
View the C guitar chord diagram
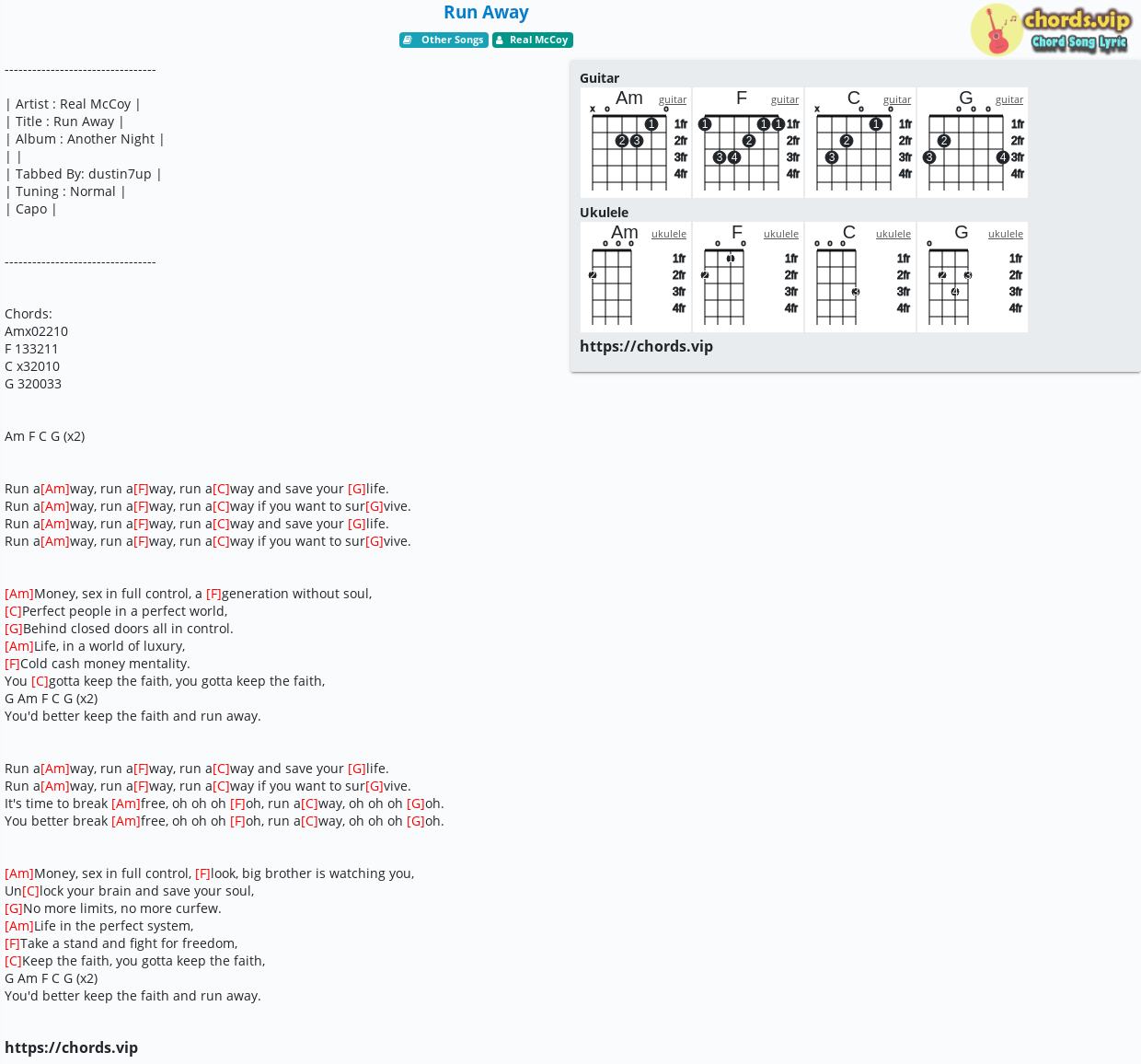860,143
